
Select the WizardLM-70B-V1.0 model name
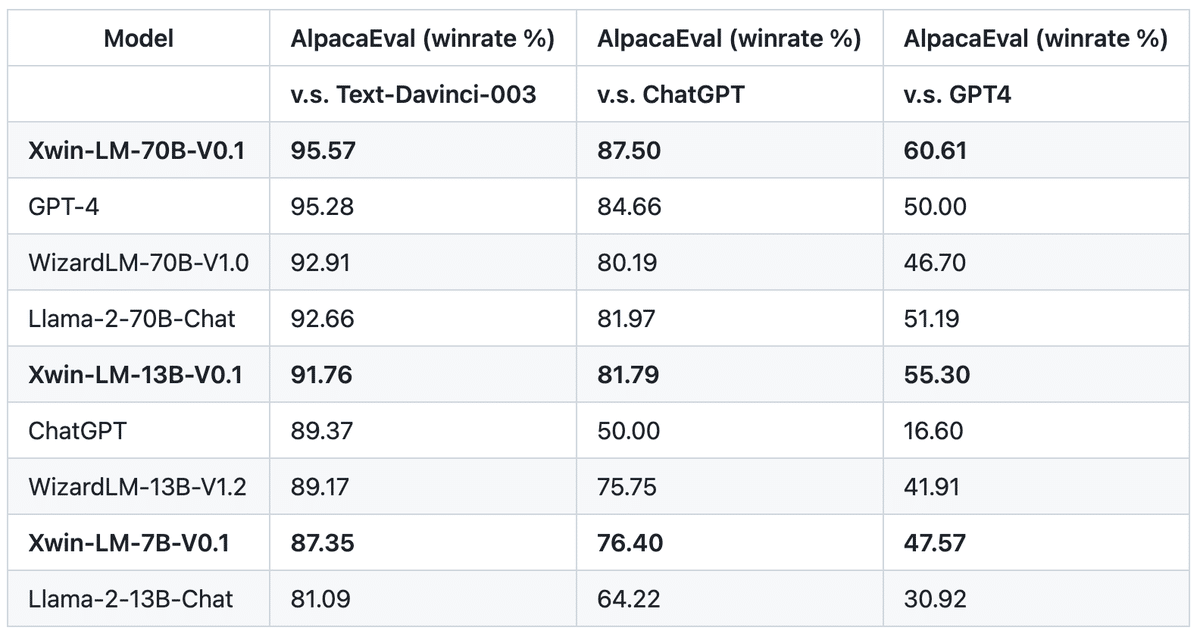[139, 263]
